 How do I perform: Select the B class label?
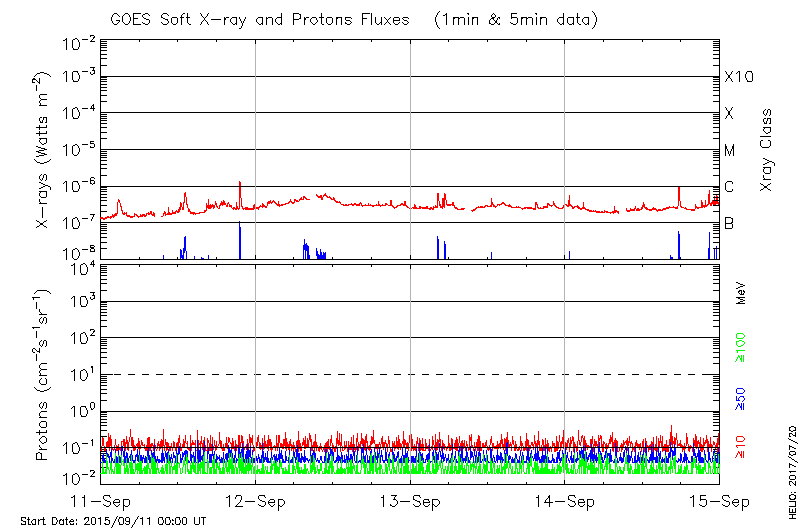730,223
